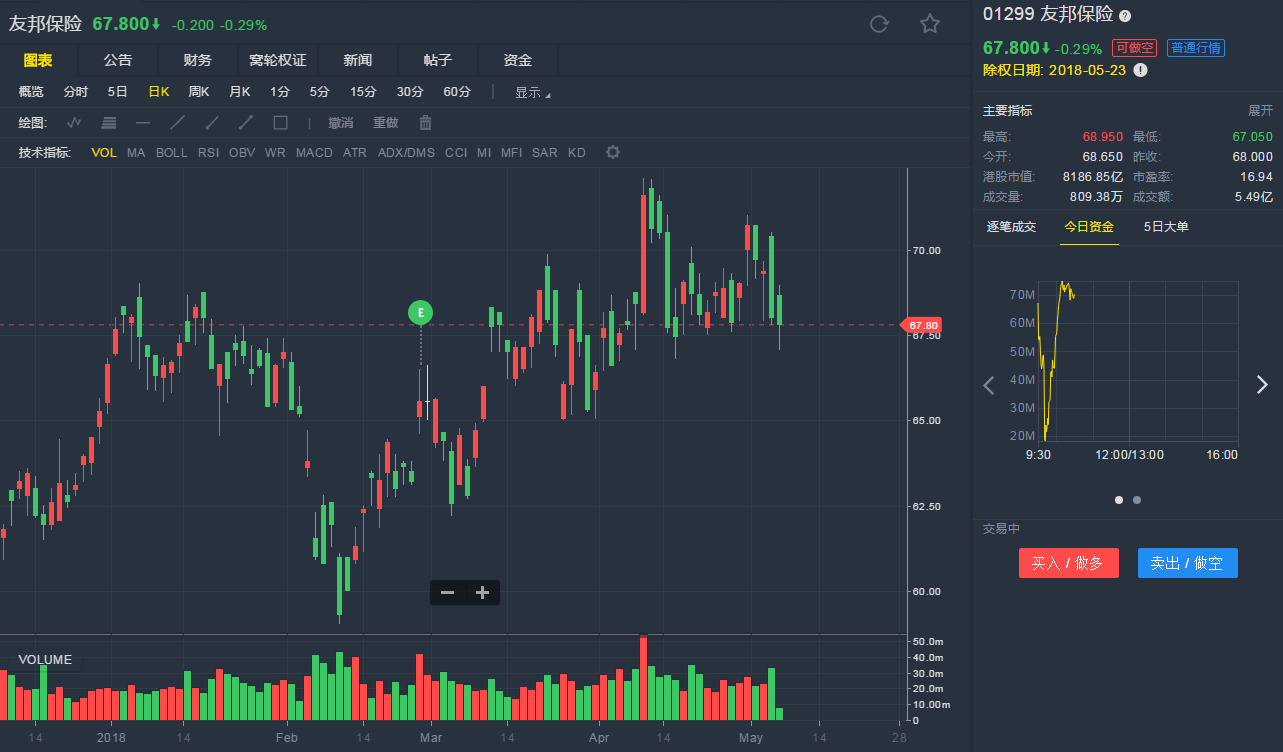Toggle the ADX/DMS indicator
The height and width of the screenshot is (752, 1283).
(x=406, y=153)
